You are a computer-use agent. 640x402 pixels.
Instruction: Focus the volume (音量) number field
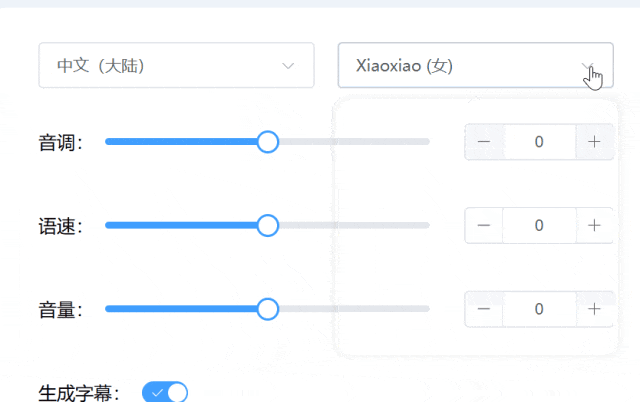click(539, 309)
